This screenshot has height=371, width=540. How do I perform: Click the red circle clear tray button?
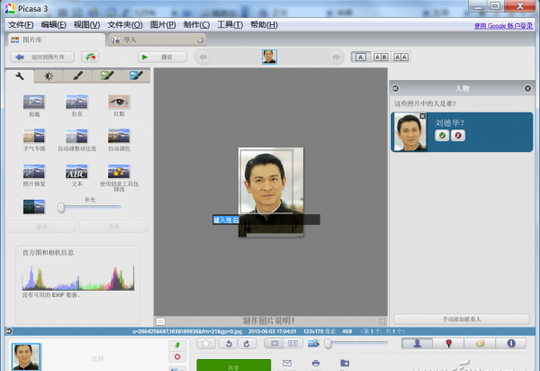177,357
